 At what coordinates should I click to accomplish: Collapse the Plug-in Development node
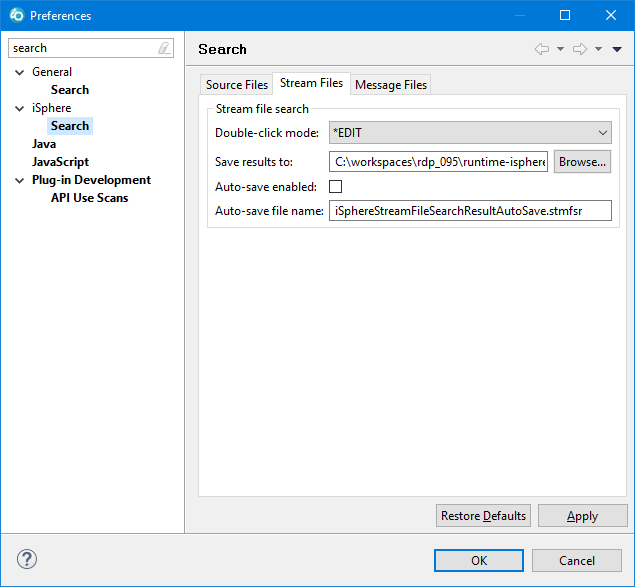19,181
